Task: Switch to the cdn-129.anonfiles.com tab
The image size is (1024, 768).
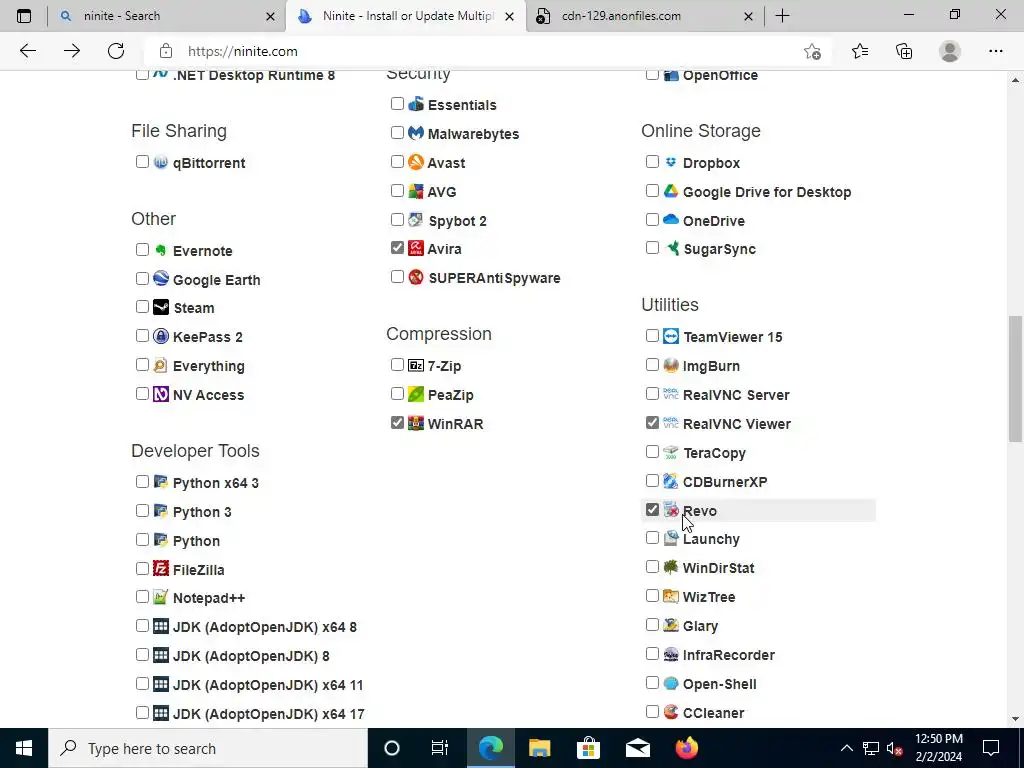Action: coord(643,16)
